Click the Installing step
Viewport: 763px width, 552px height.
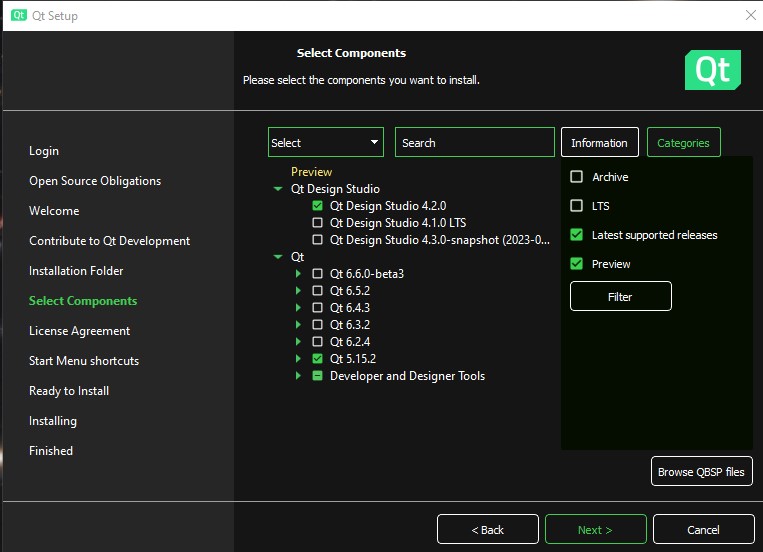(x=53, y=421)
